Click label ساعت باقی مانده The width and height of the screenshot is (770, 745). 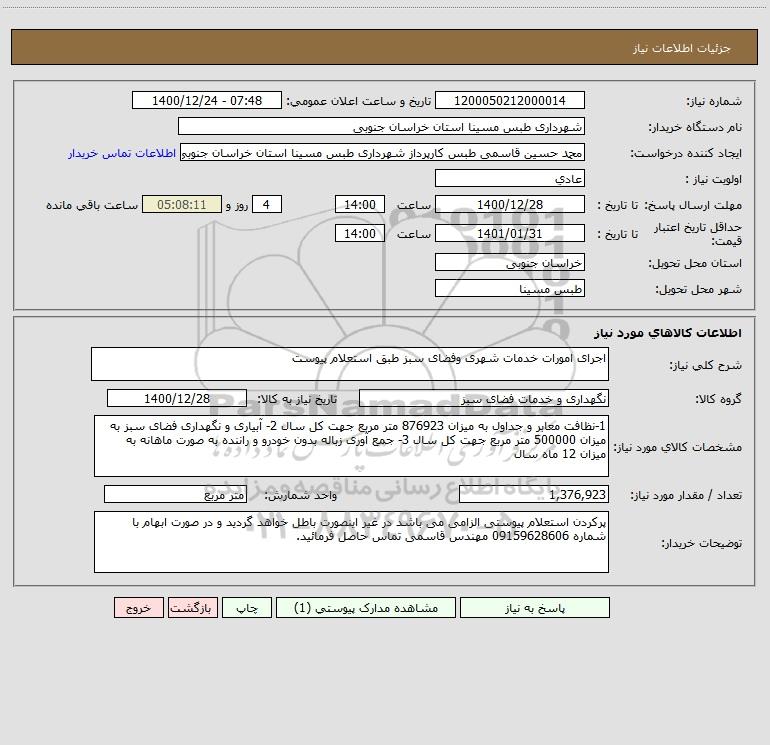(x=92, y=205)
